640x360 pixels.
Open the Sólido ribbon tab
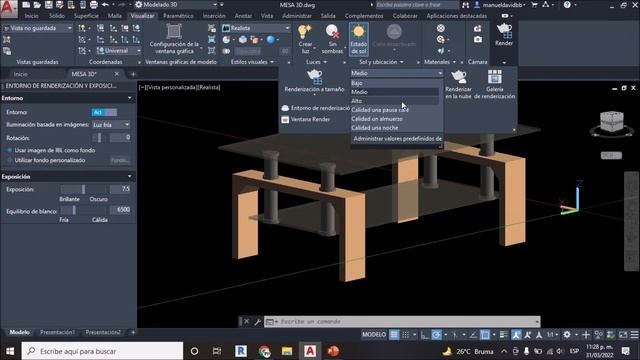click(57, 16)
